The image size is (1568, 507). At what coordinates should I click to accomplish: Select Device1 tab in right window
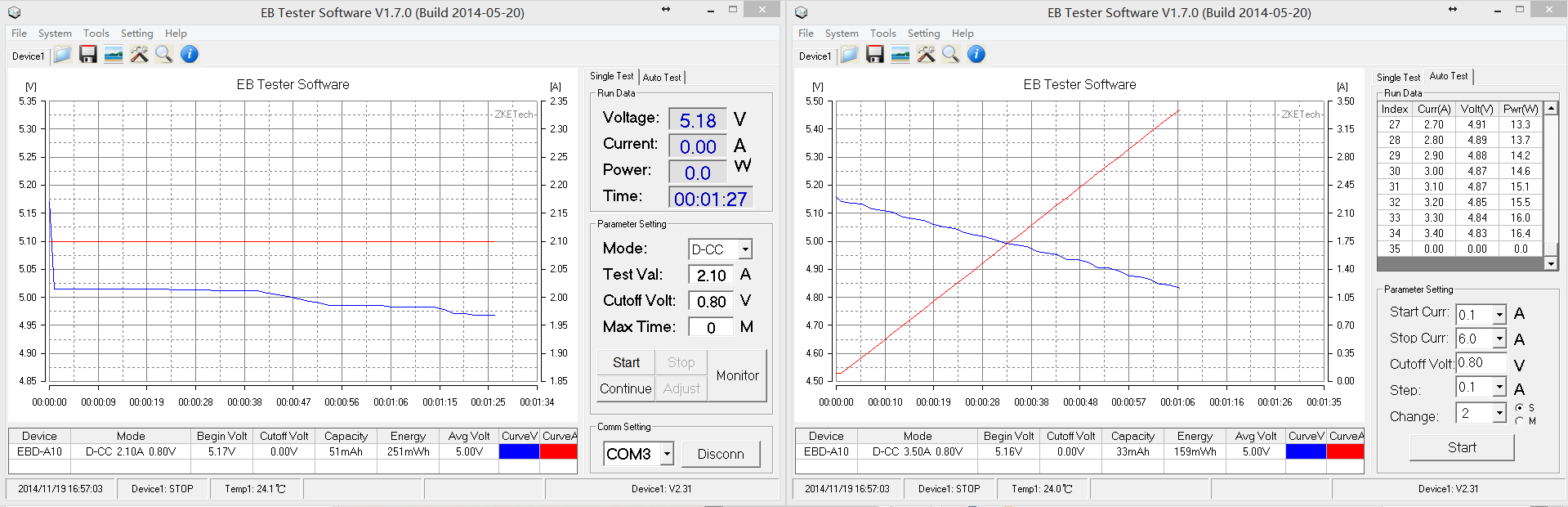815,56
